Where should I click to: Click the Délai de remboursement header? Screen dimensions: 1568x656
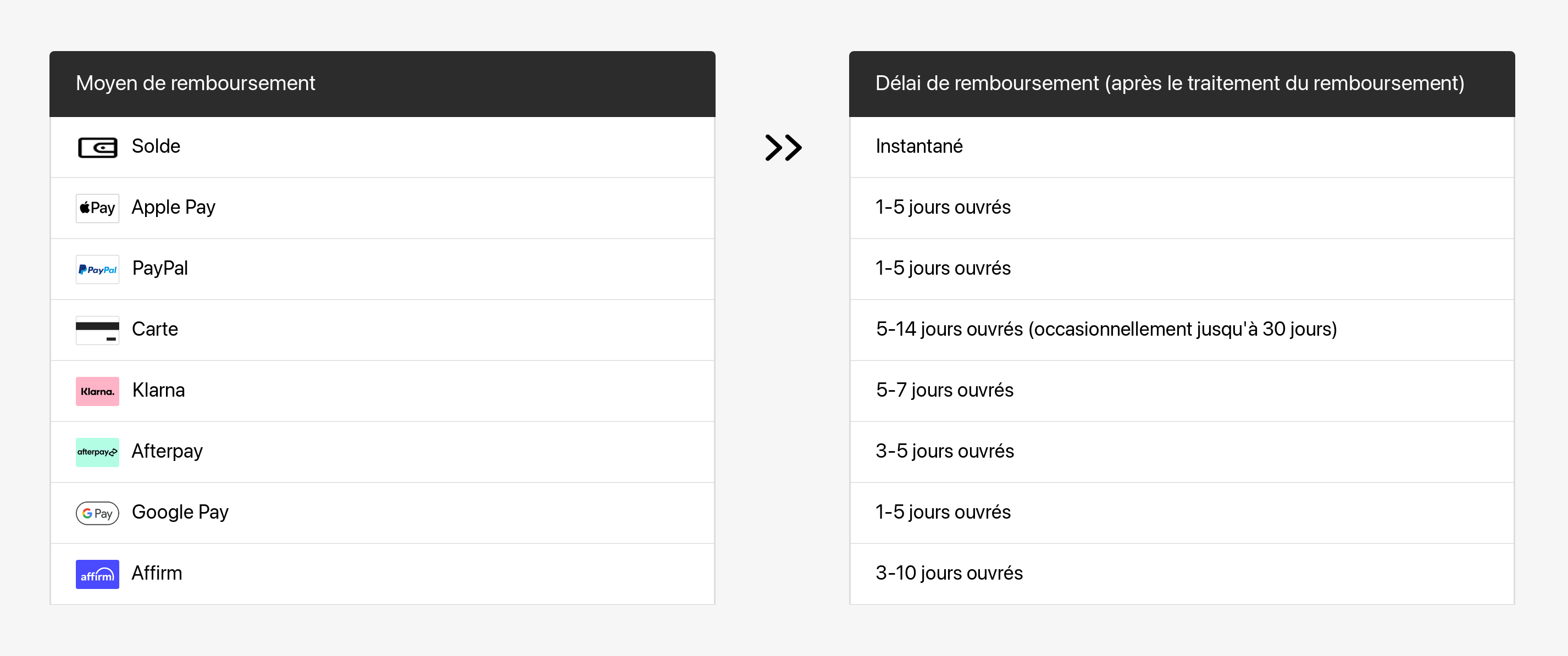click(1170, 84)
